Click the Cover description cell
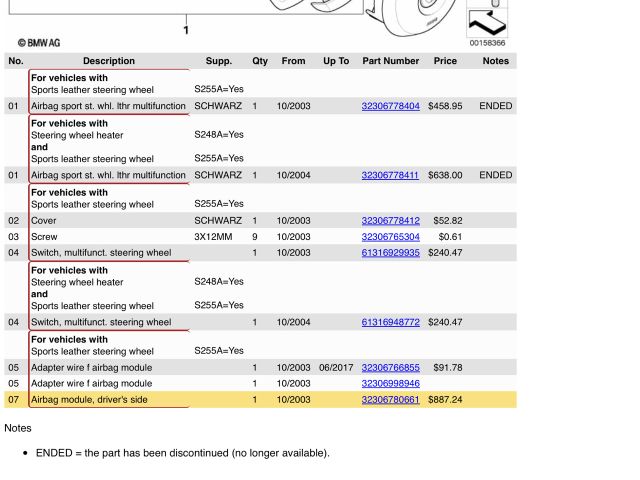This screenshot has width=640, height=480. click(45, 221)
